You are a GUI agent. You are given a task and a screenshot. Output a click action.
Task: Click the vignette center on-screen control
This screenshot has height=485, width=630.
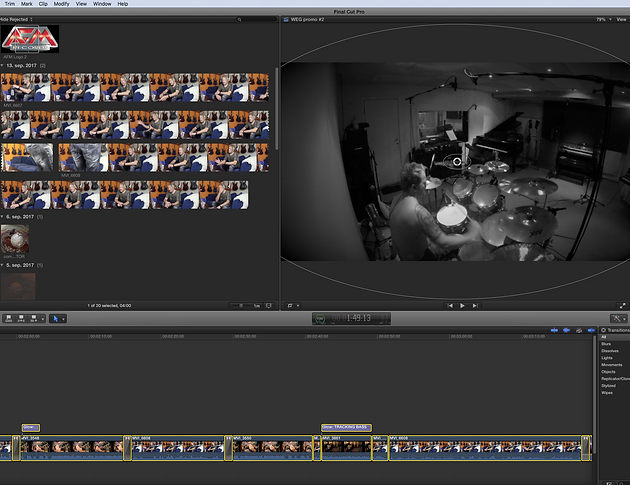457,162
